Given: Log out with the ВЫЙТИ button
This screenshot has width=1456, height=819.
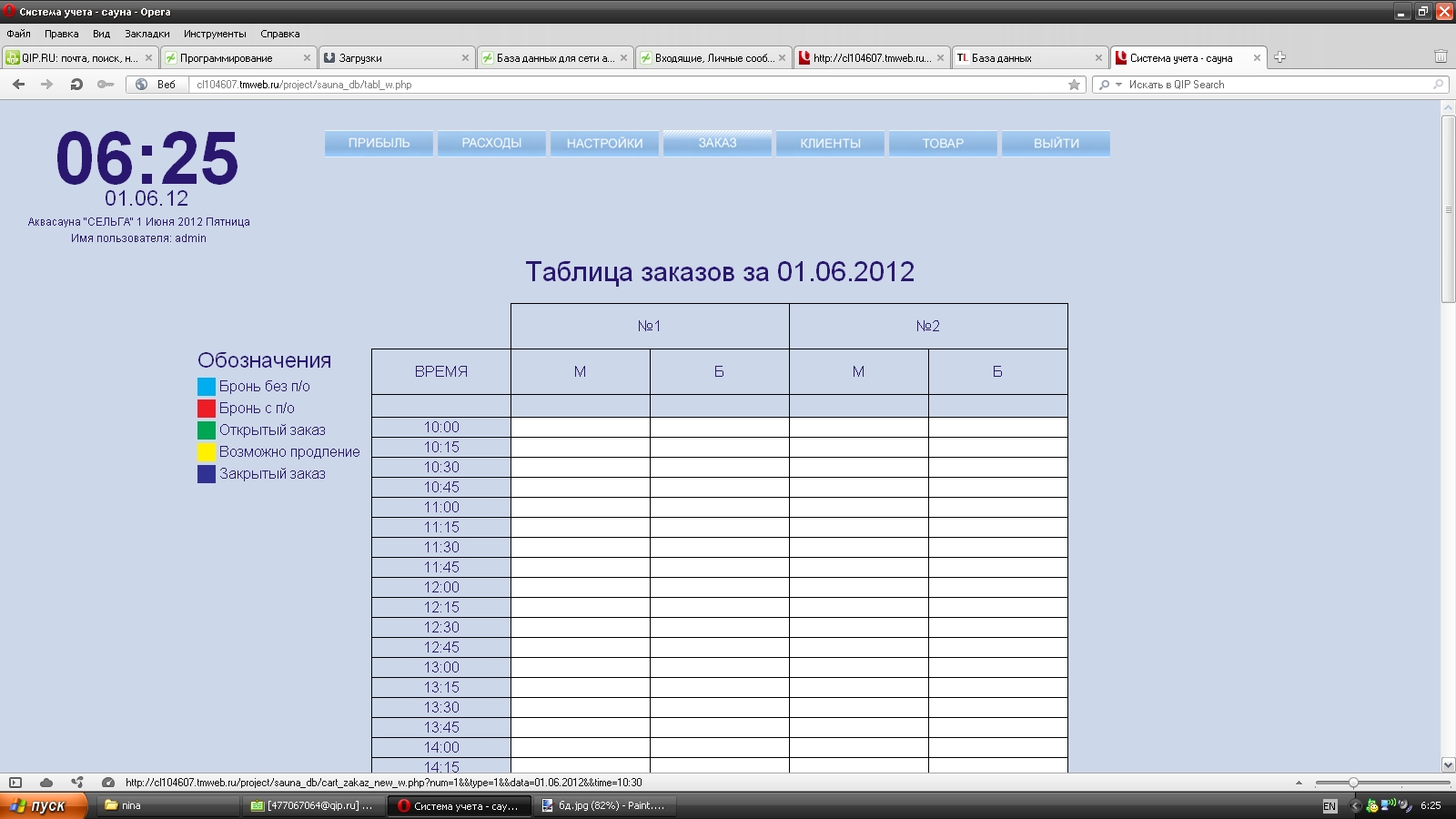Looking at the screenshot, I should coord(1057,144).
